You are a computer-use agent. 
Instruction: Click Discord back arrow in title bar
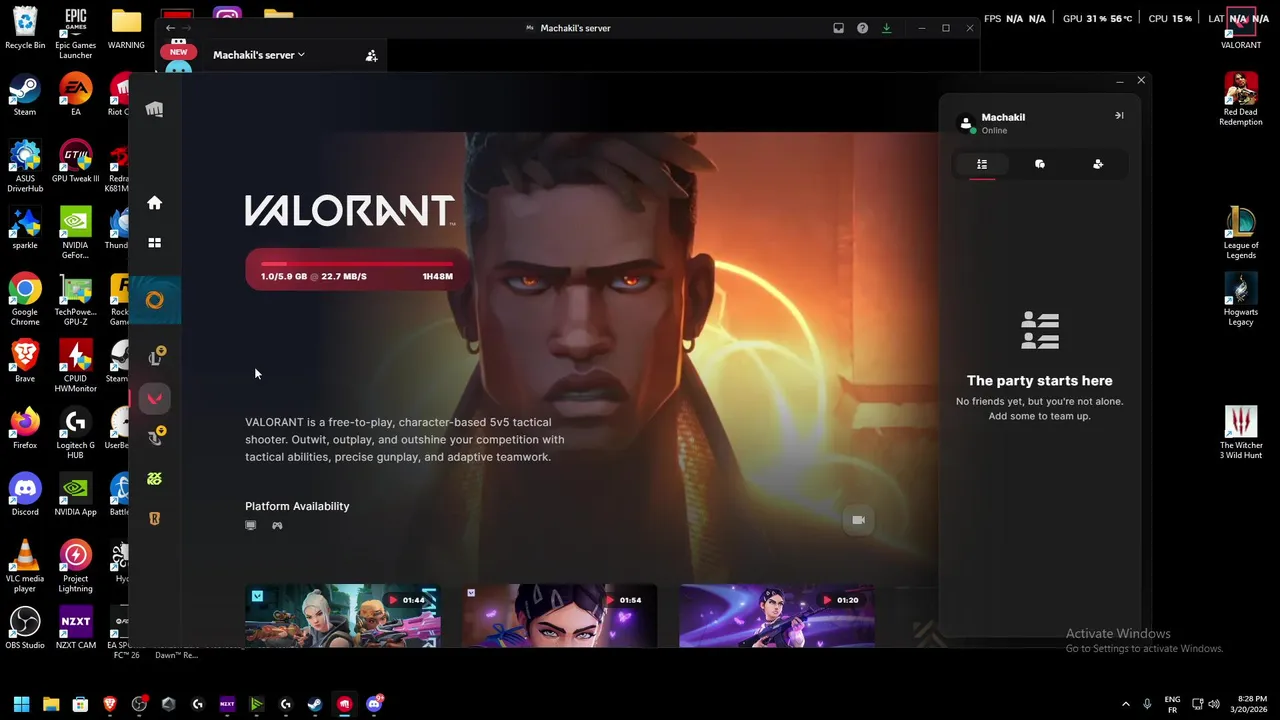click(x=170, y=28)
